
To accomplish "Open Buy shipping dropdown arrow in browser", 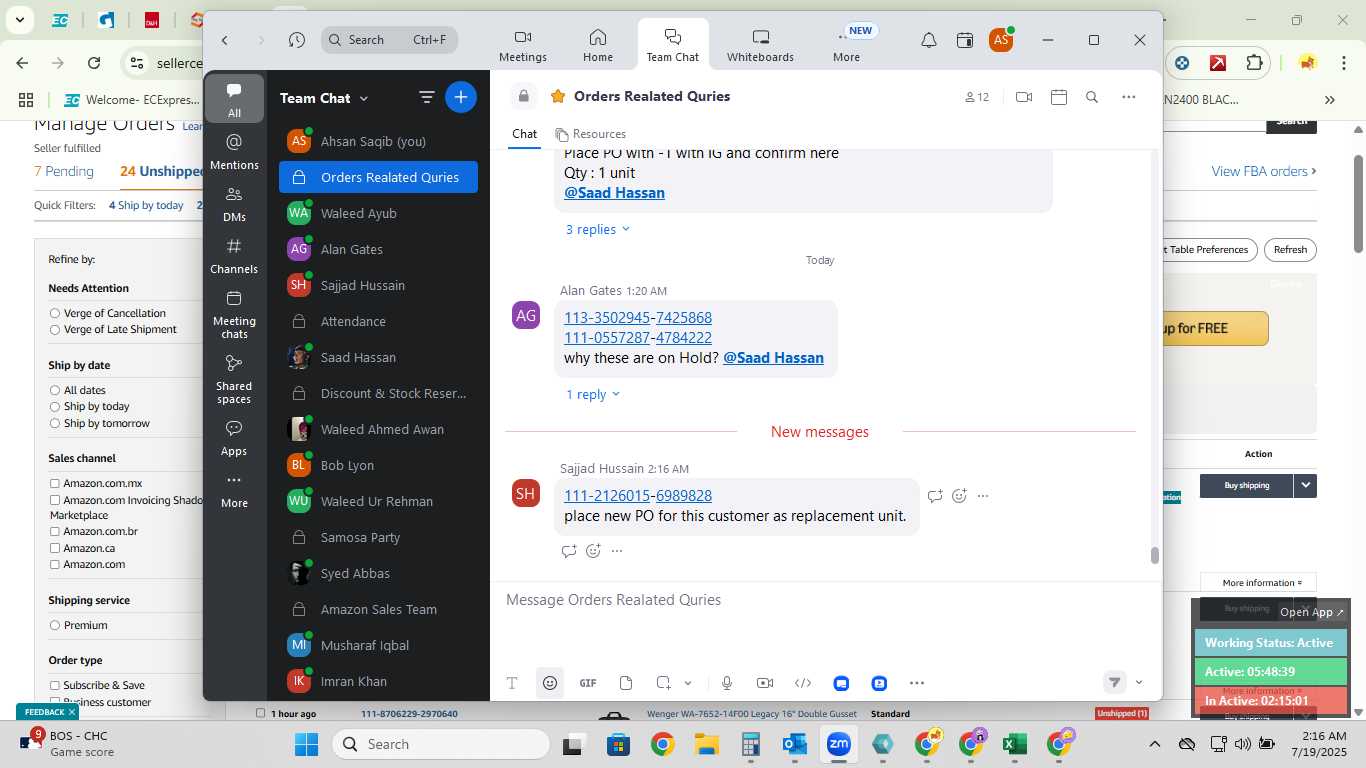I will pos(1305,486).
